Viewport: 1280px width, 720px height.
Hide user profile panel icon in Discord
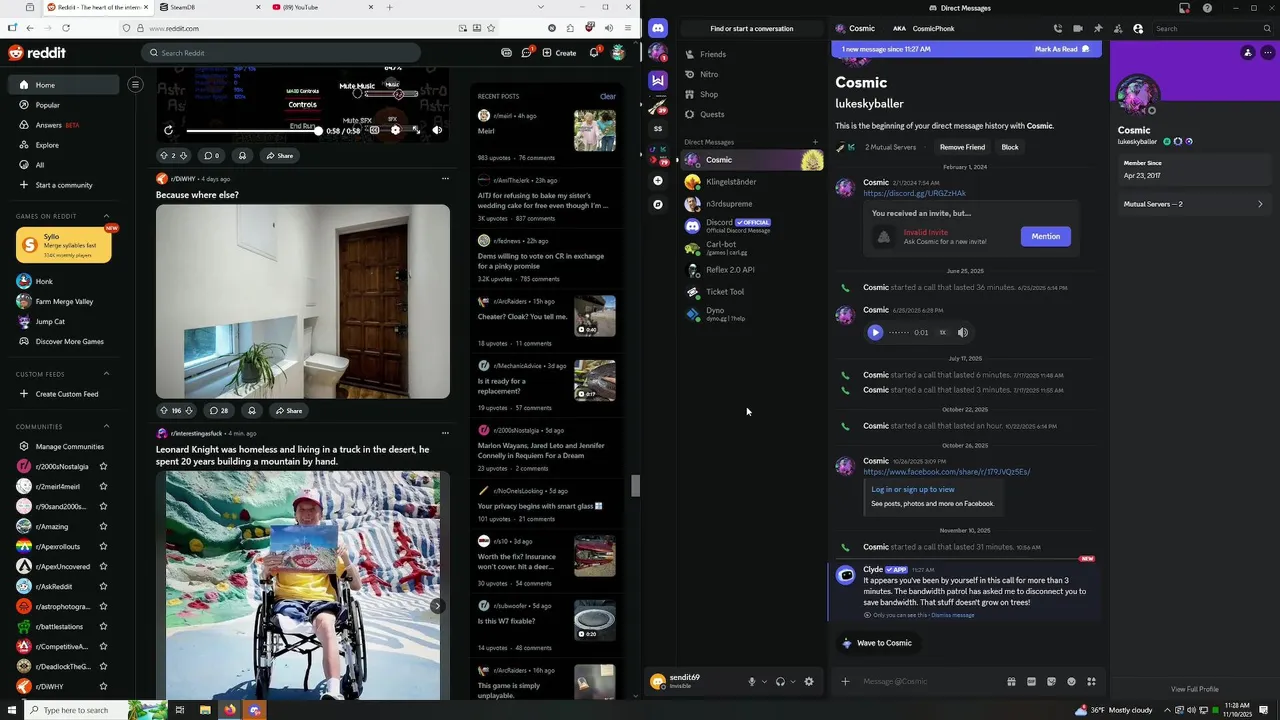(x=1138, y=29)
